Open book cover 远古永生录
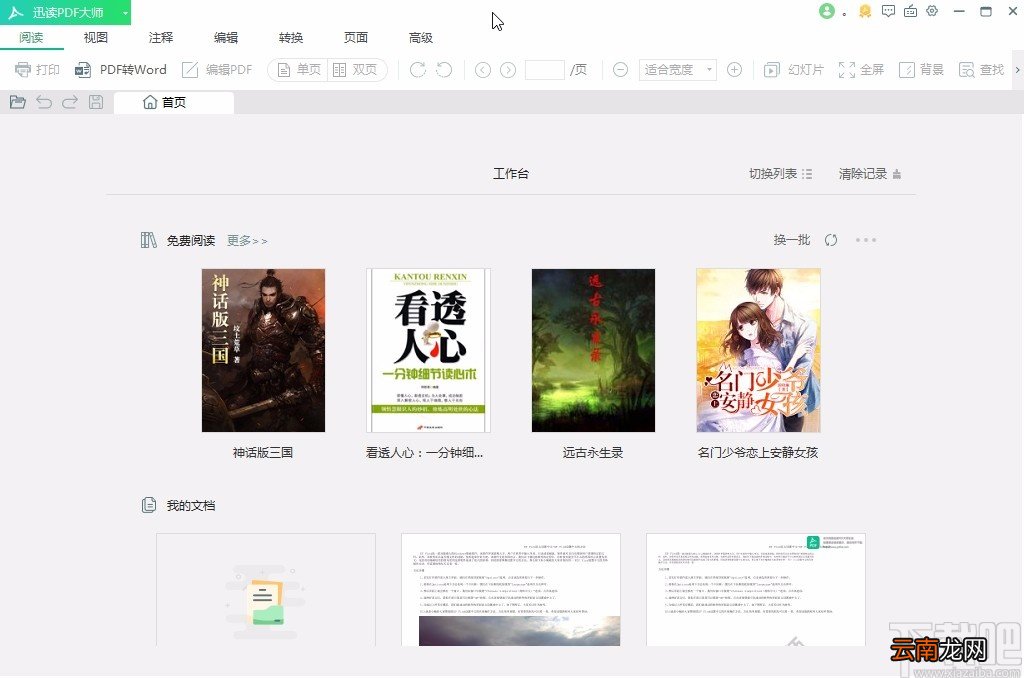This screenshot has height=678, width=1024. [x=593, y=350]
